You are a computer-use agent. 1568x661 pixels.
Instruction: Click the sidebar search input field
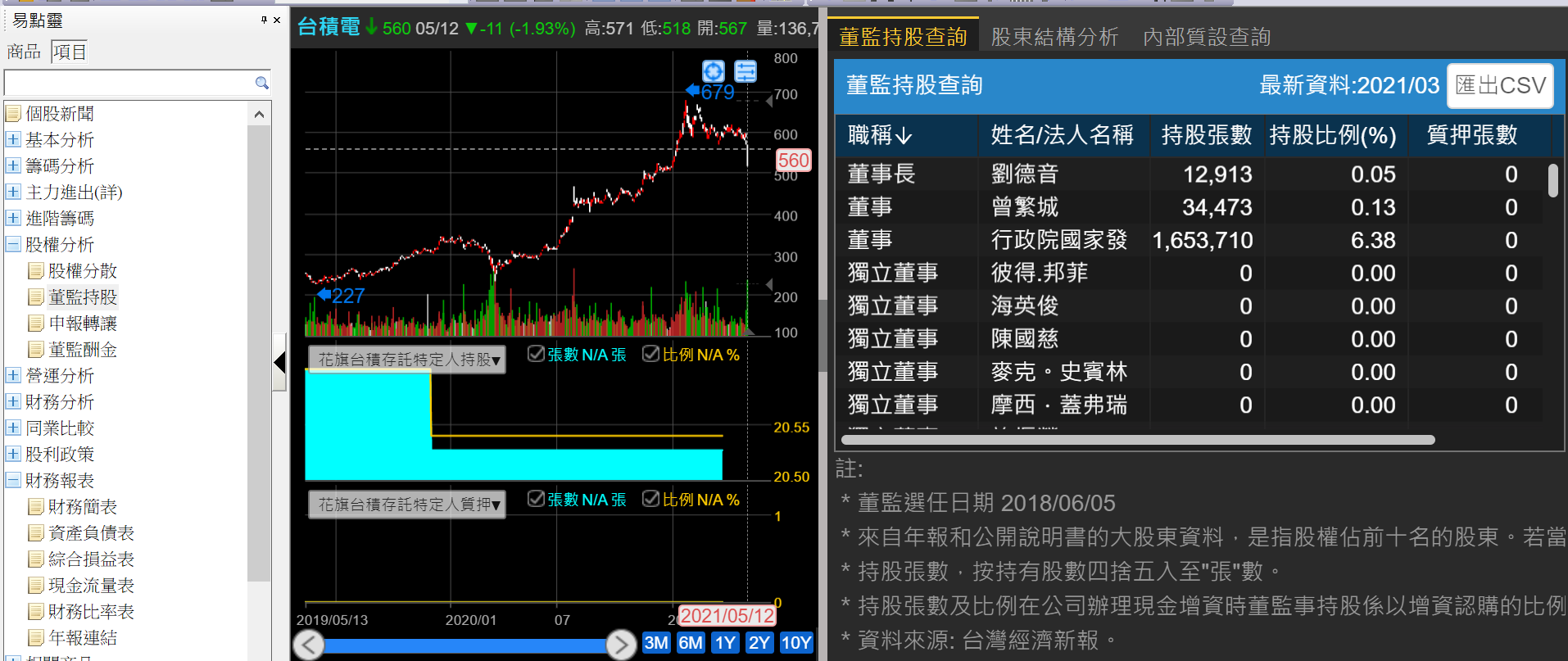click(129, 83)
